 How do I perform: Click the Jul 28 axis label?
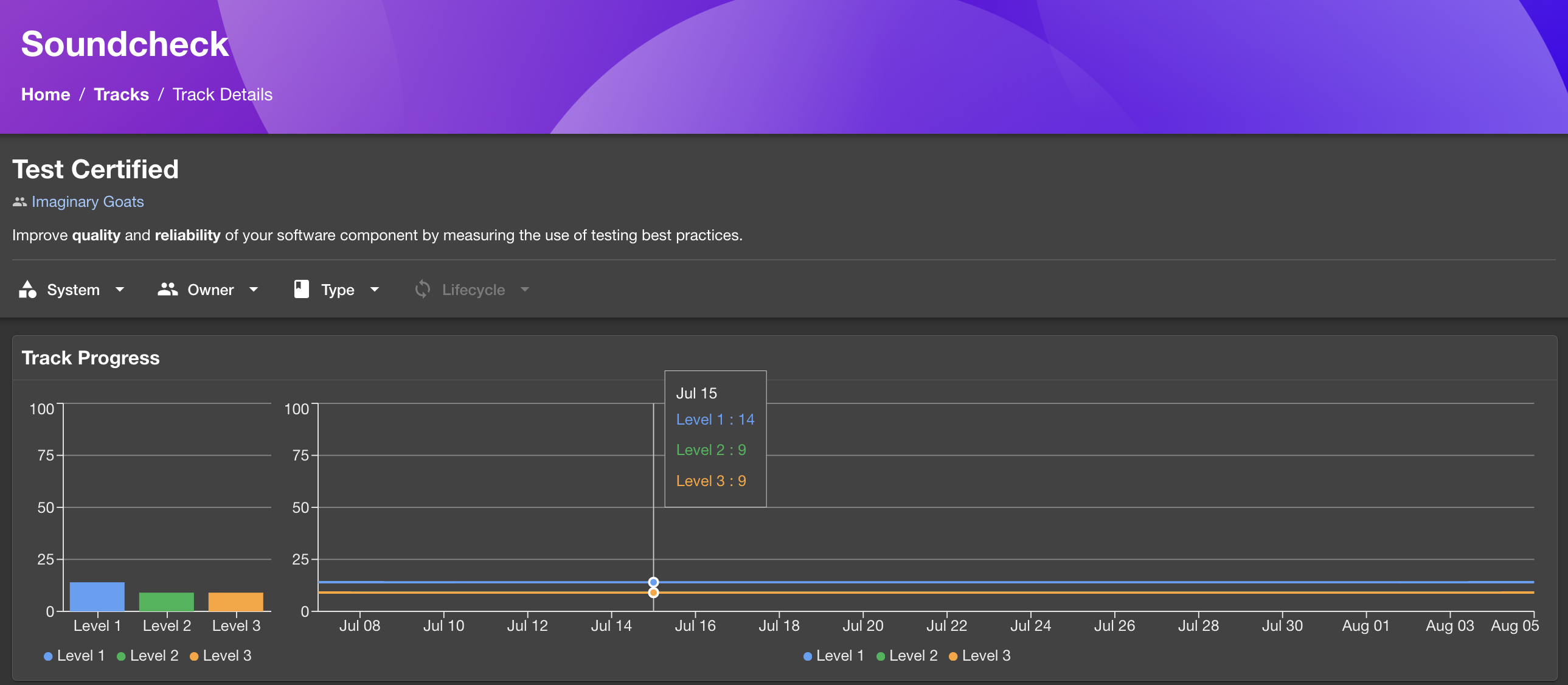(x=1199, y=626)
